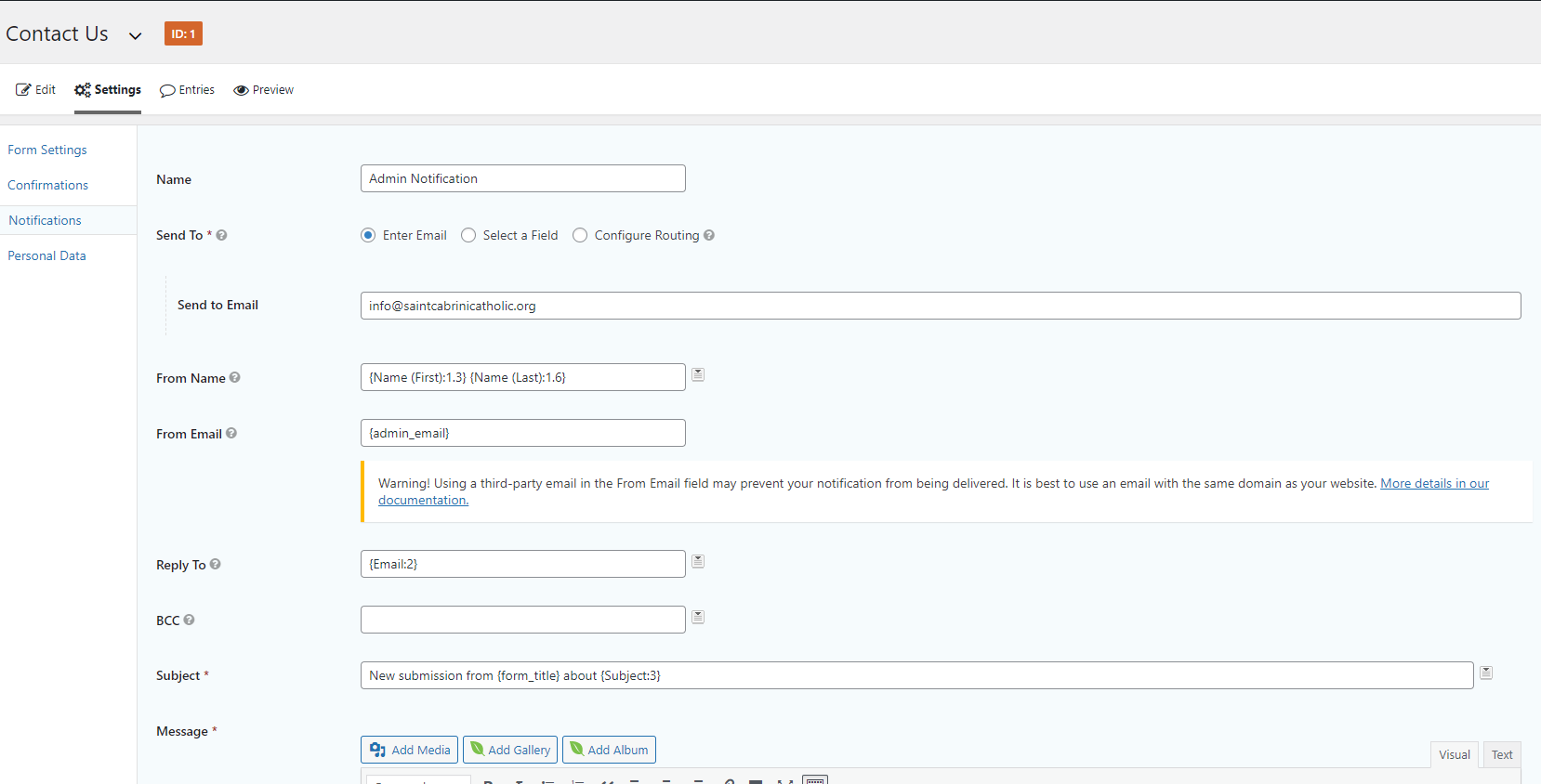This screenshot has width=1541, height=784.
Task: Open merge tags list for Subject field
Action: tap(1486, 673)
